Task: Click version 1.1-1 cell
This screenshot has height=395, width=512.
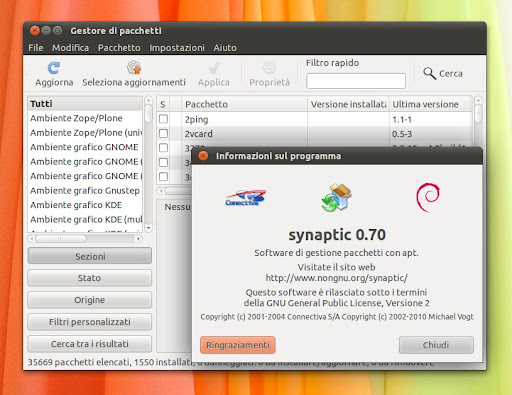Action: (x=402, y=119)
